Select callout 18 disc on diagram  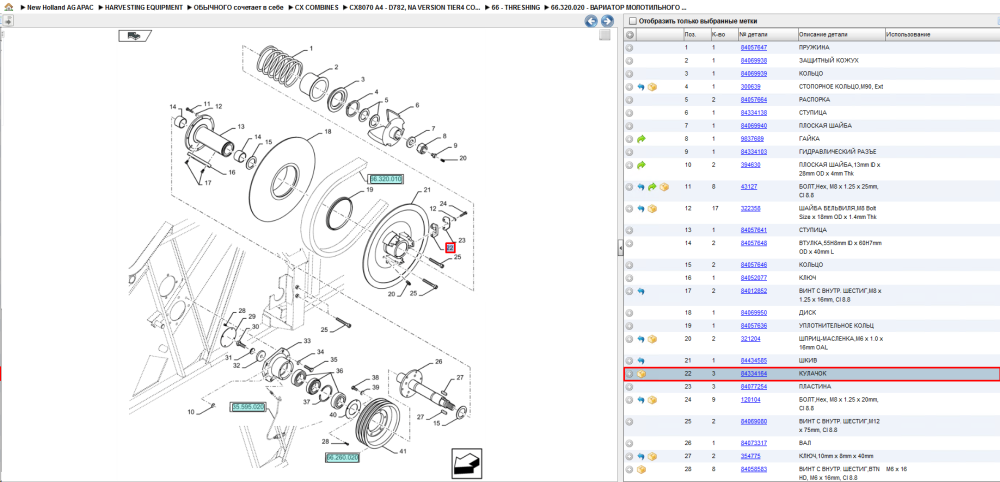click(328, 132)
